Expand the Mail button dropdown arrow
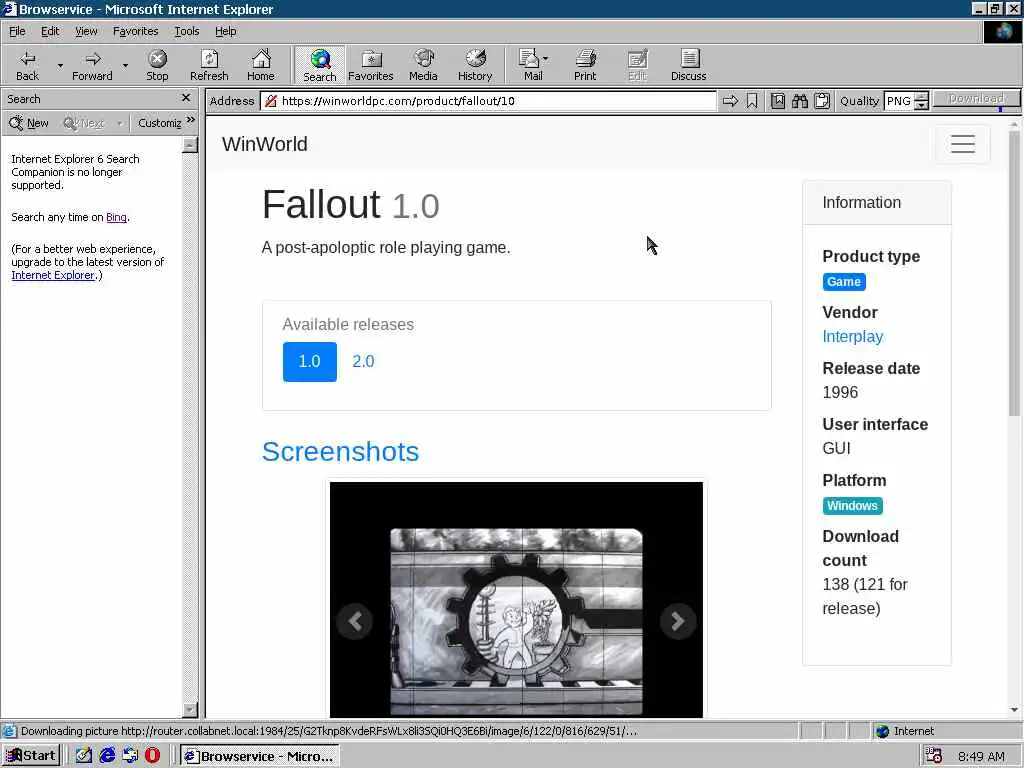 [x=545, y=59]
